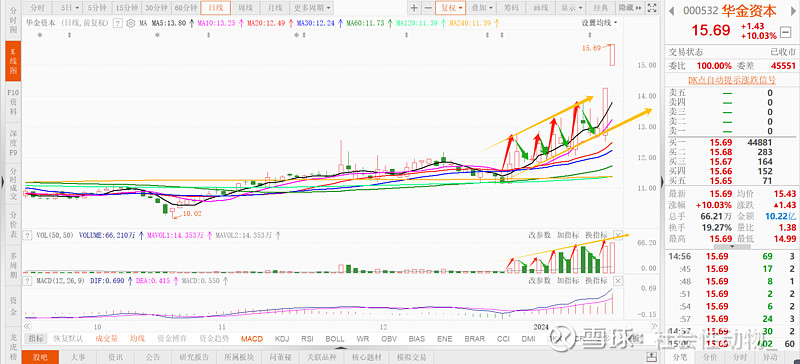Zoom out the chart with minus button

[x=427, y=8]
